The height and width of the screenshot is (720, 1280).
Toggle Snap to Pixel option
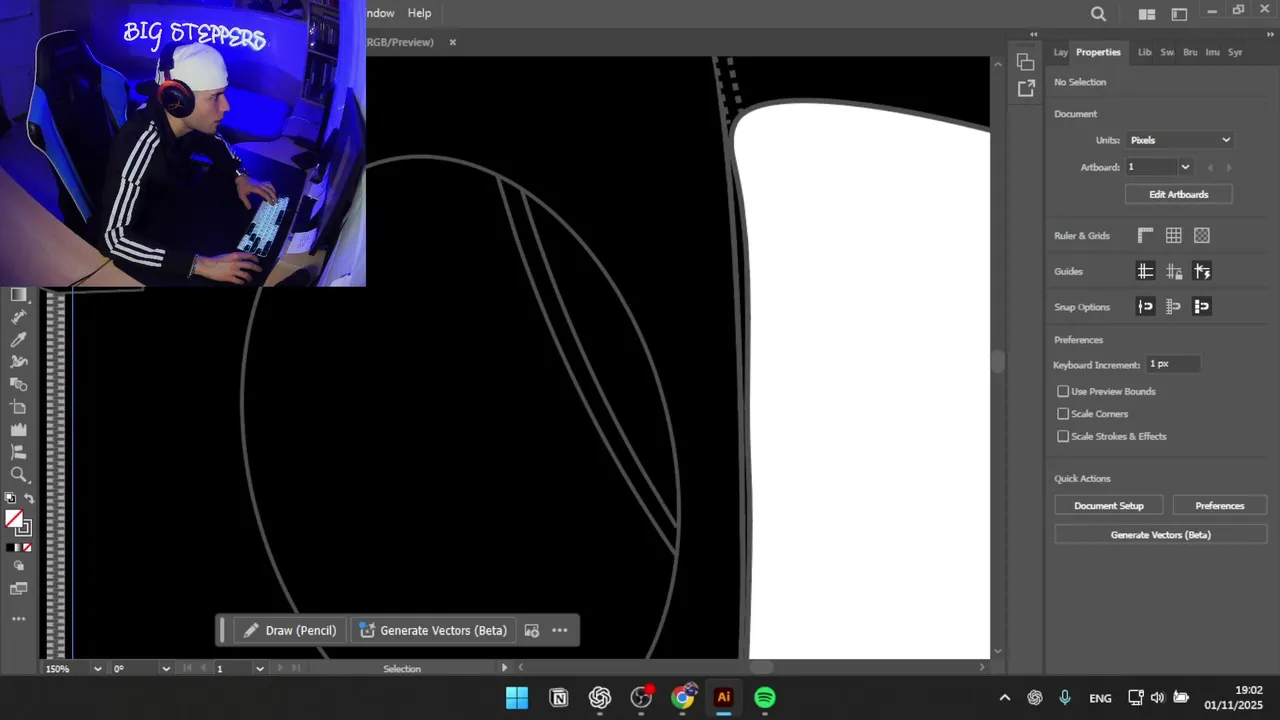tap(1202, 306)
